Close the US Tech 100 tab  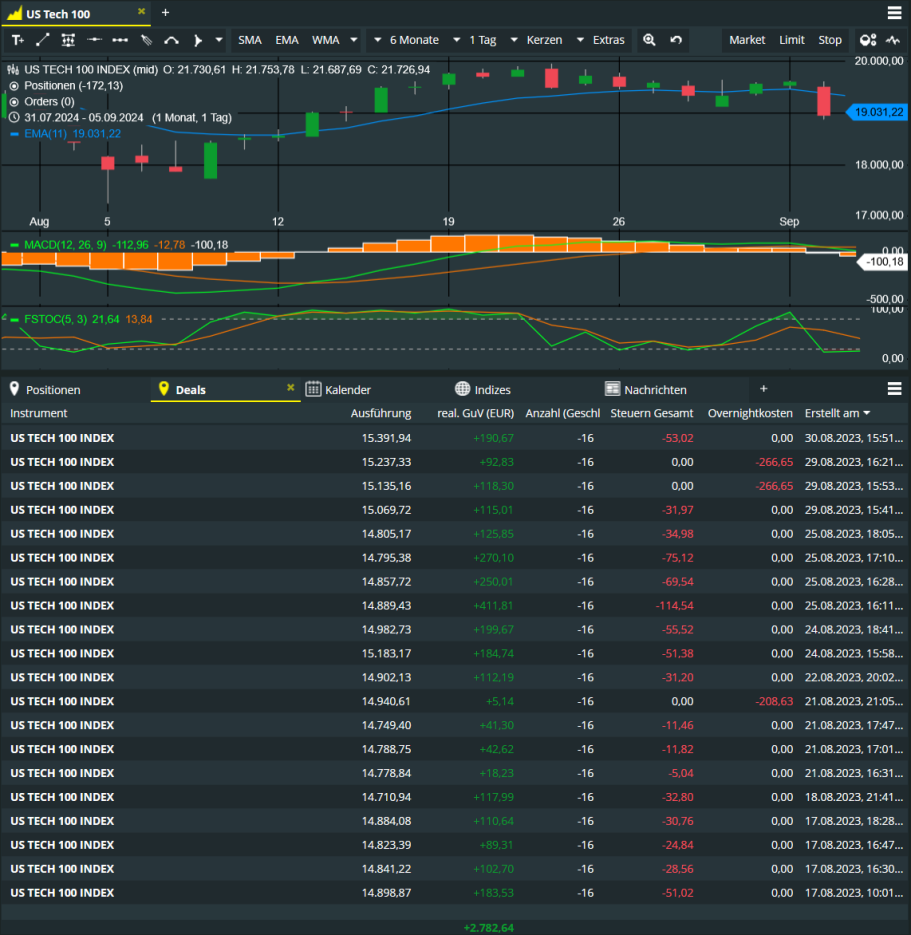coord(141,11)
